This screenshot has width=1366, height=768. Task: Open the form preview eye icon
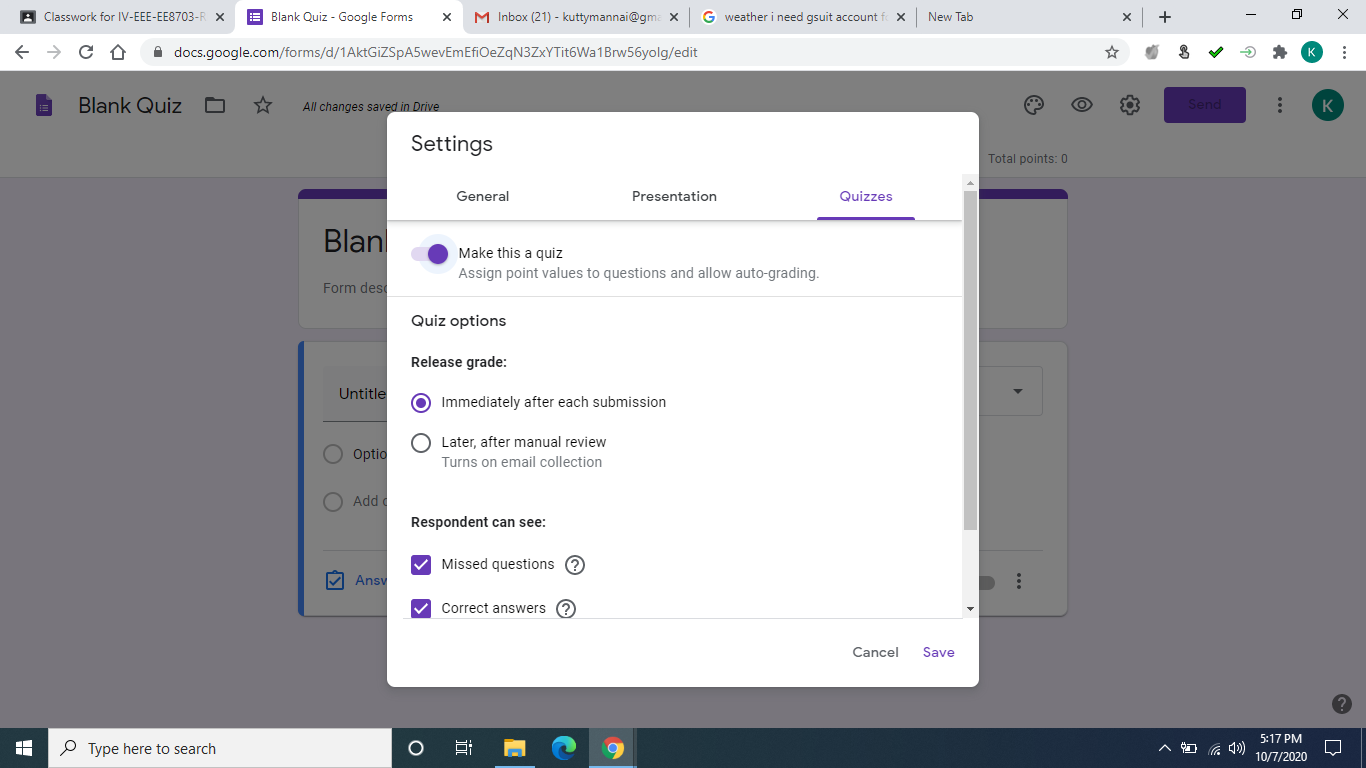tap(1082, 105)
